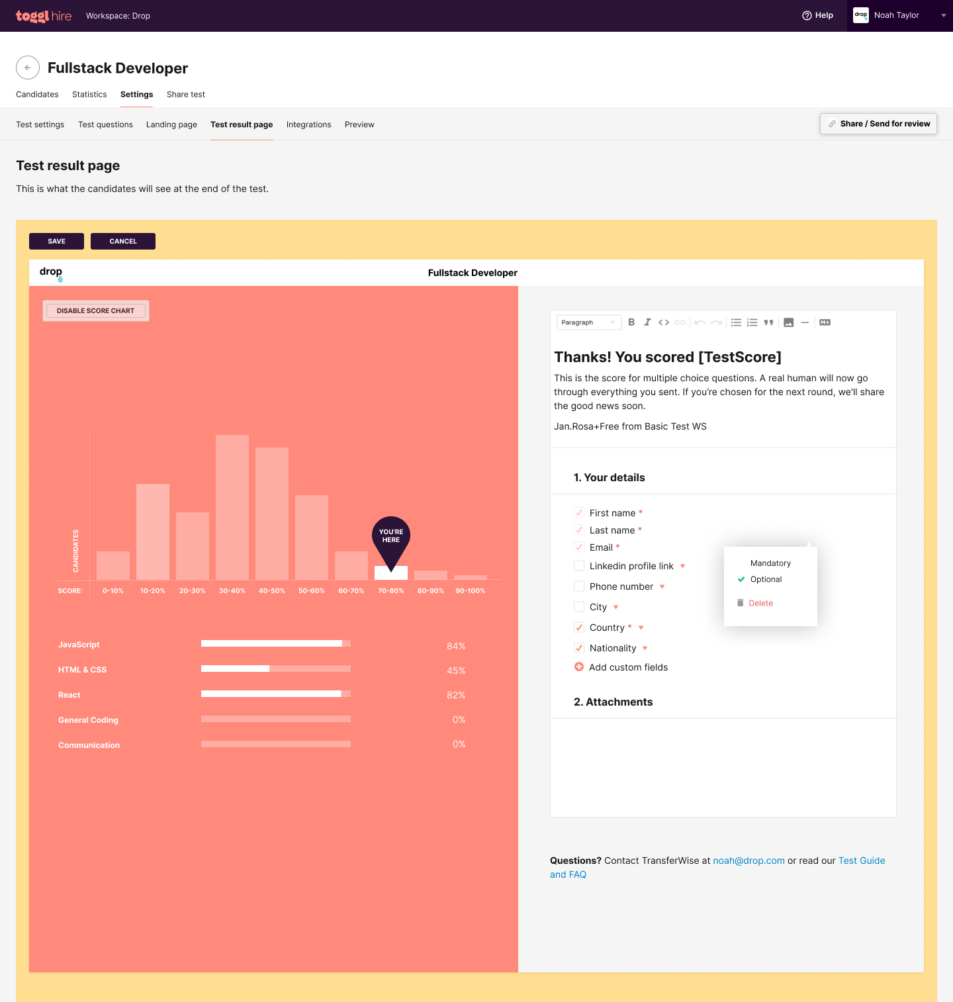The height and width of the screenshot is (1002, 953).
Task: Select Mandatory in the field popup menu
Action: coord(770,563)
